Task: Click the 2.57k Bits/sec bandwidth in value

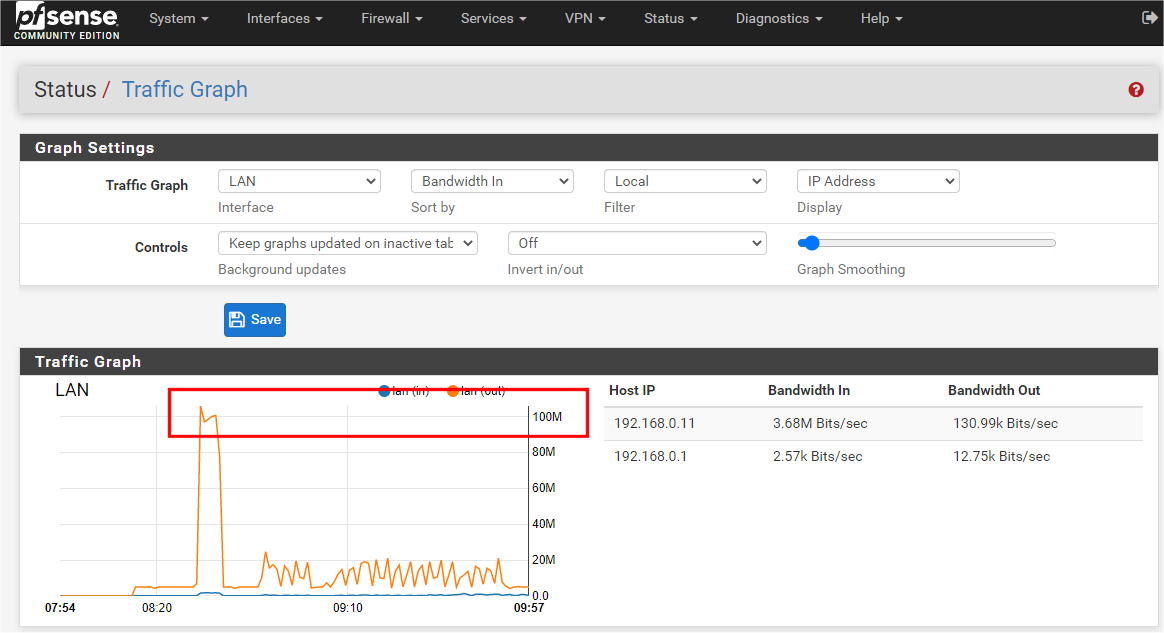Action: pyautogui.click(x=817, y=456)
